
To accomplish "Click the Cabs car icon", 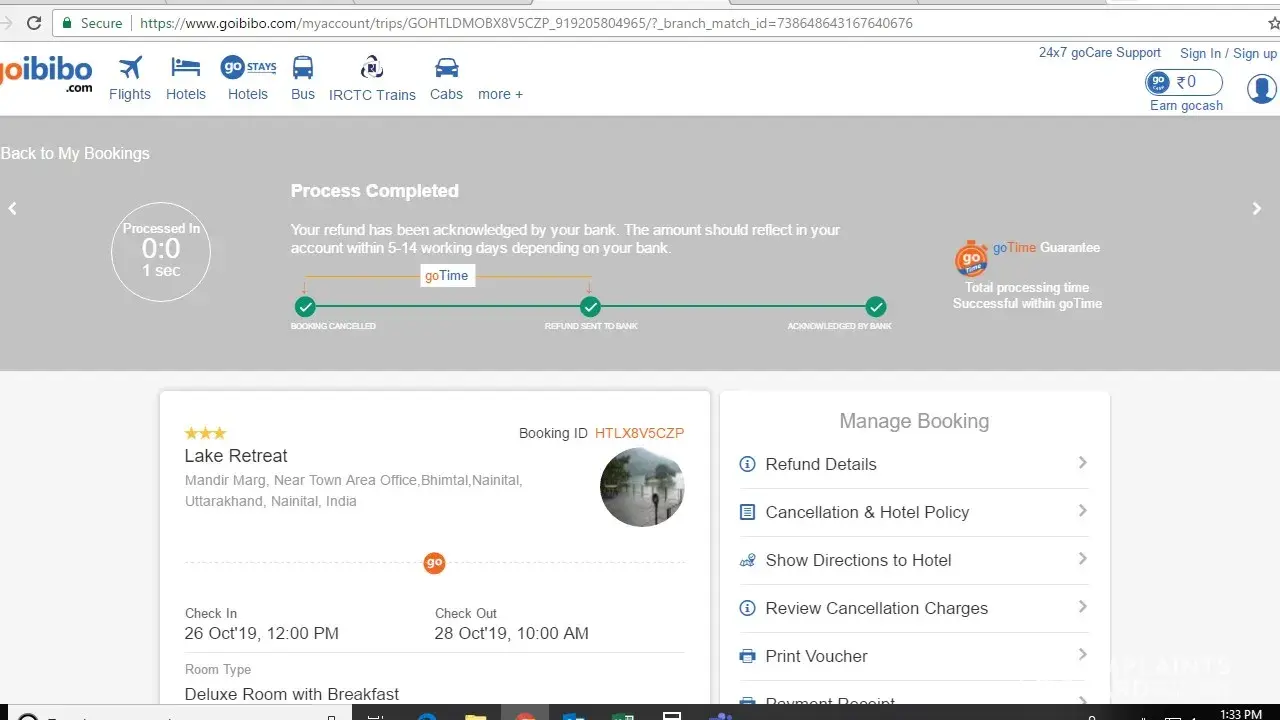I will pyautogui.click(x=446, y=68).
